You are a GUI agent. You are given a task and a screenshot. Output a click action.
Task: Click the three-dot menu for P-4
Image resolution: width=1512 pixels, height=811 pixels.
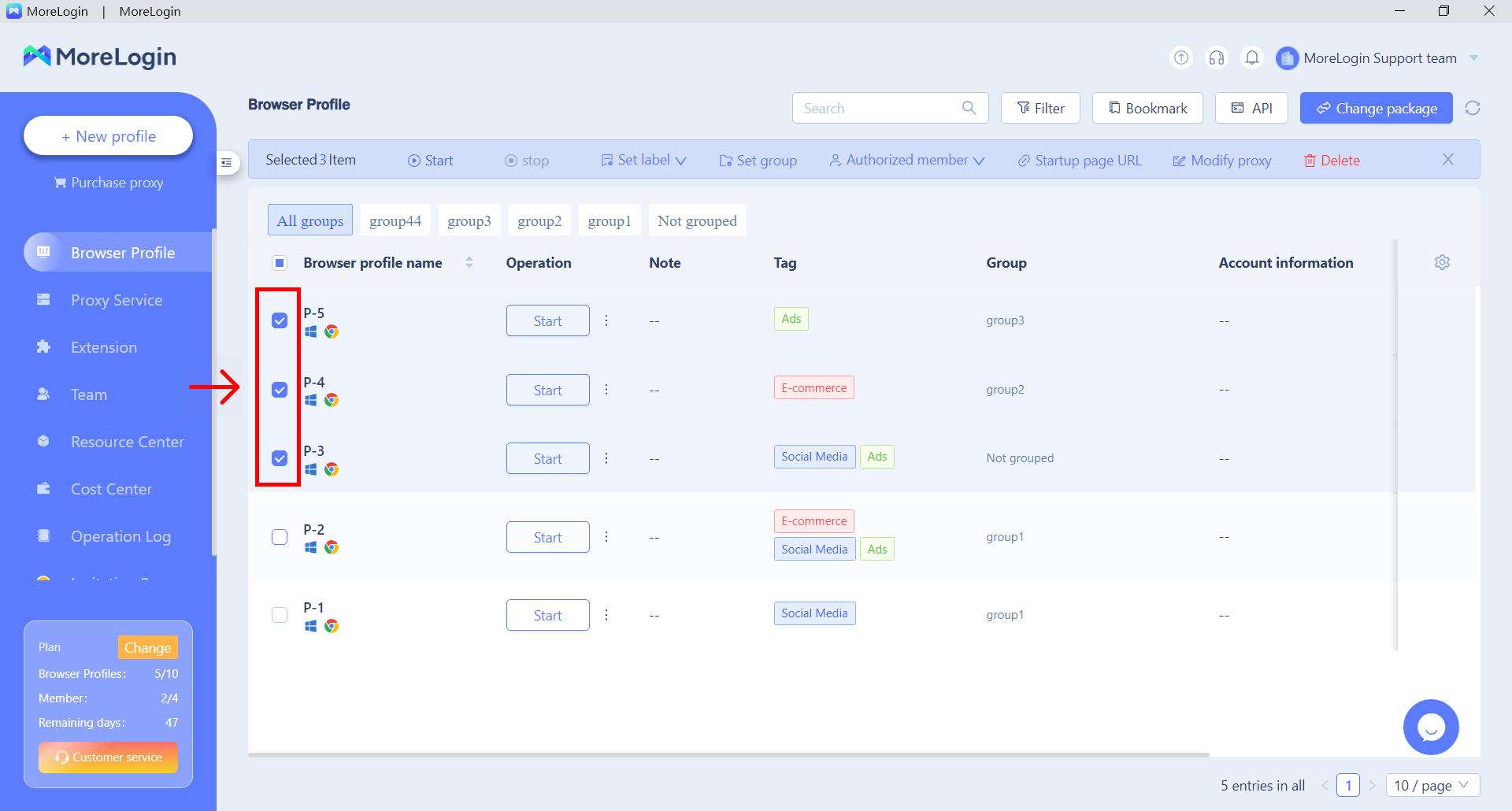pos(606,390)
